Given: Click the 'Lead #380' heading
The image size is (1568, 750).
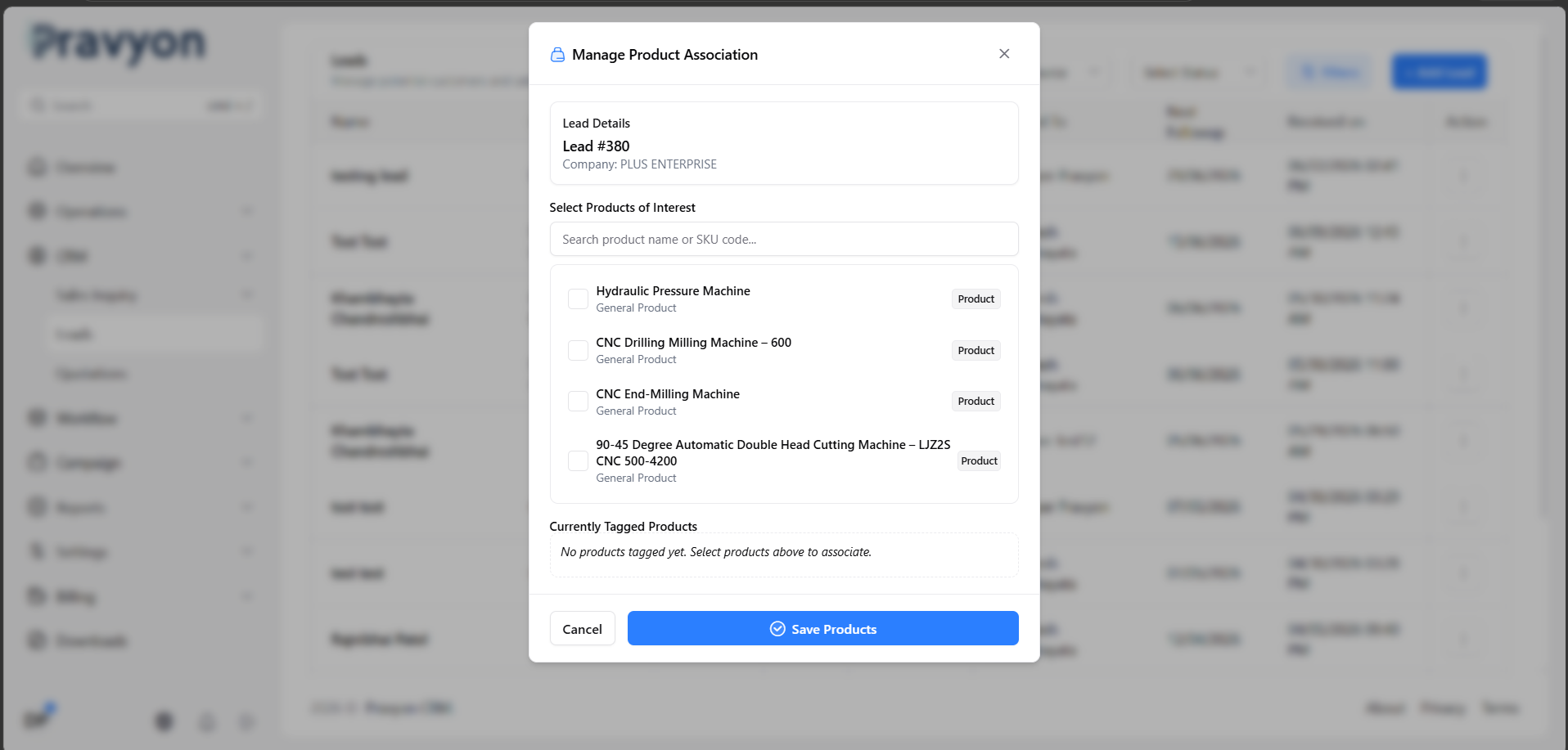Looking at the screenshot, I should (596, 146).
